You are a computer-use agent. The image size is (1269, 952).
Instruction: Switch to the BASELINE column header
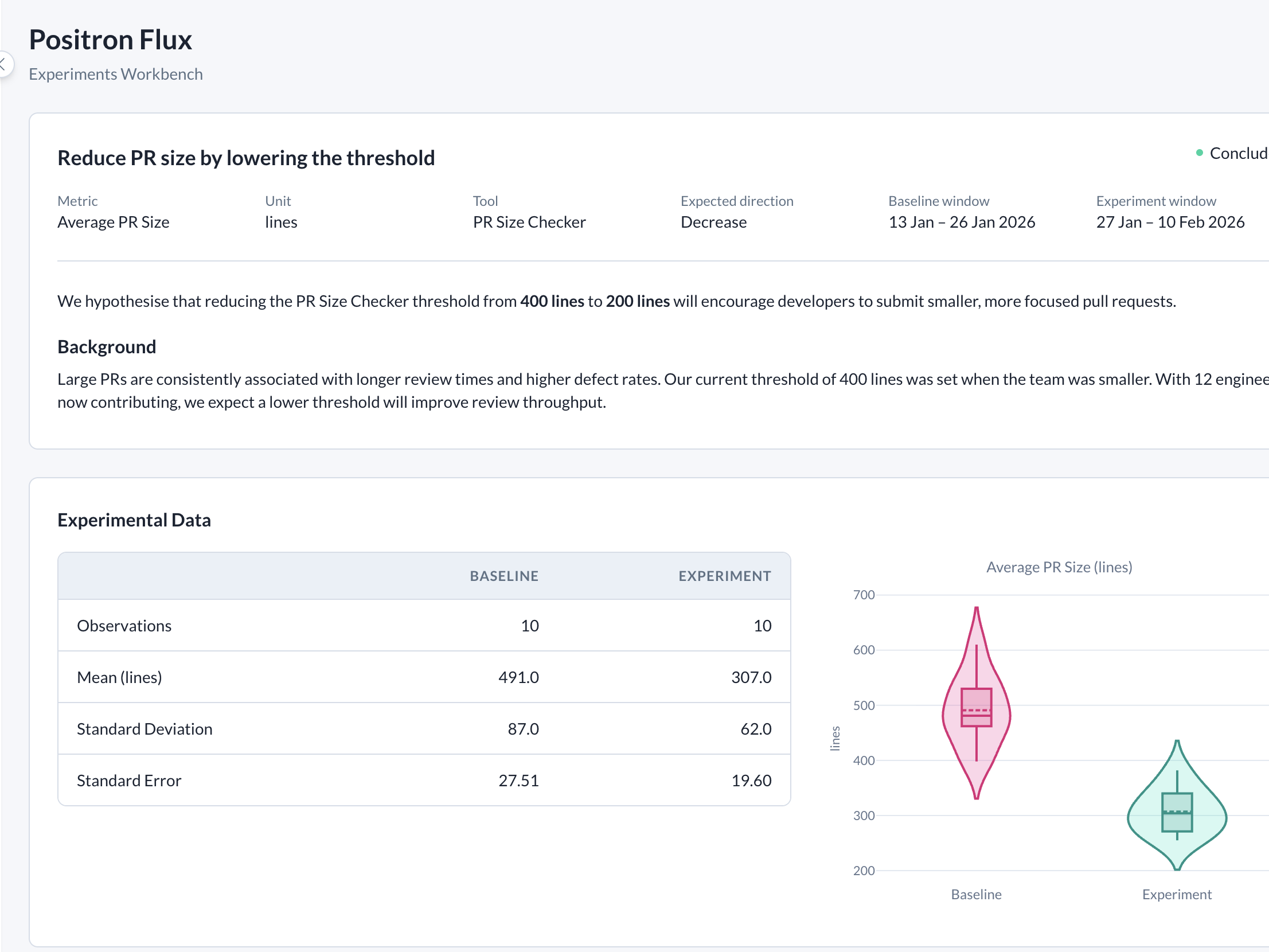pos(503,576)
